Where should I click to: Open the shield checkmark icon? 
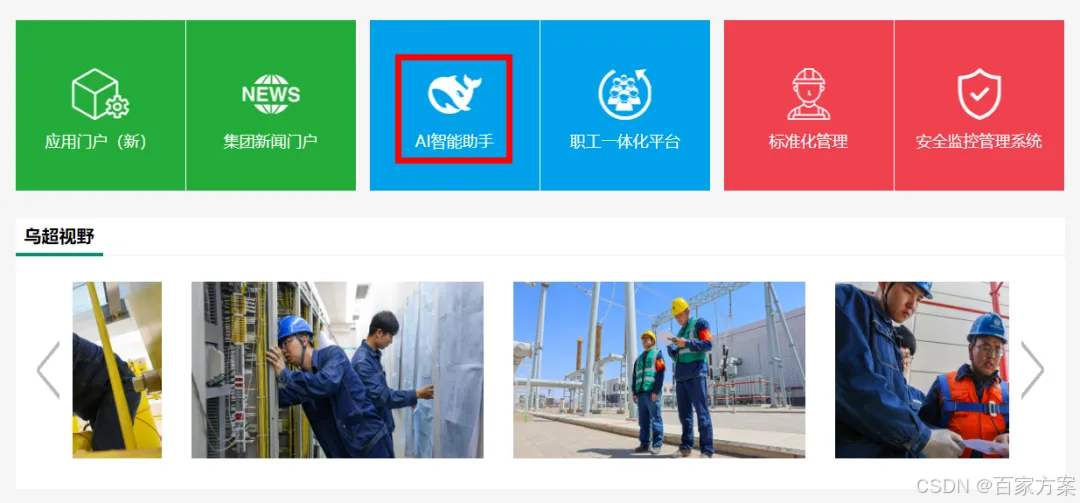pos(979,94)
